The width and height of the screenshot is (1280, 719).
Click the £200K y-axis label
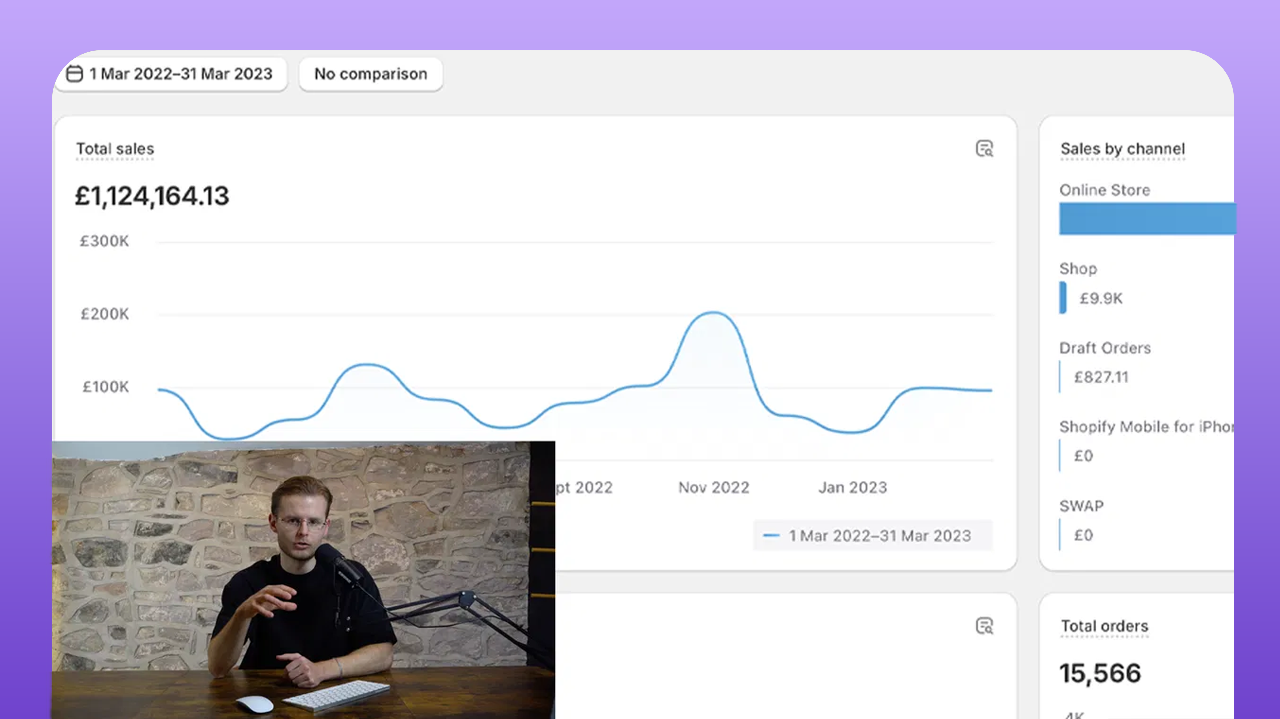105,314
